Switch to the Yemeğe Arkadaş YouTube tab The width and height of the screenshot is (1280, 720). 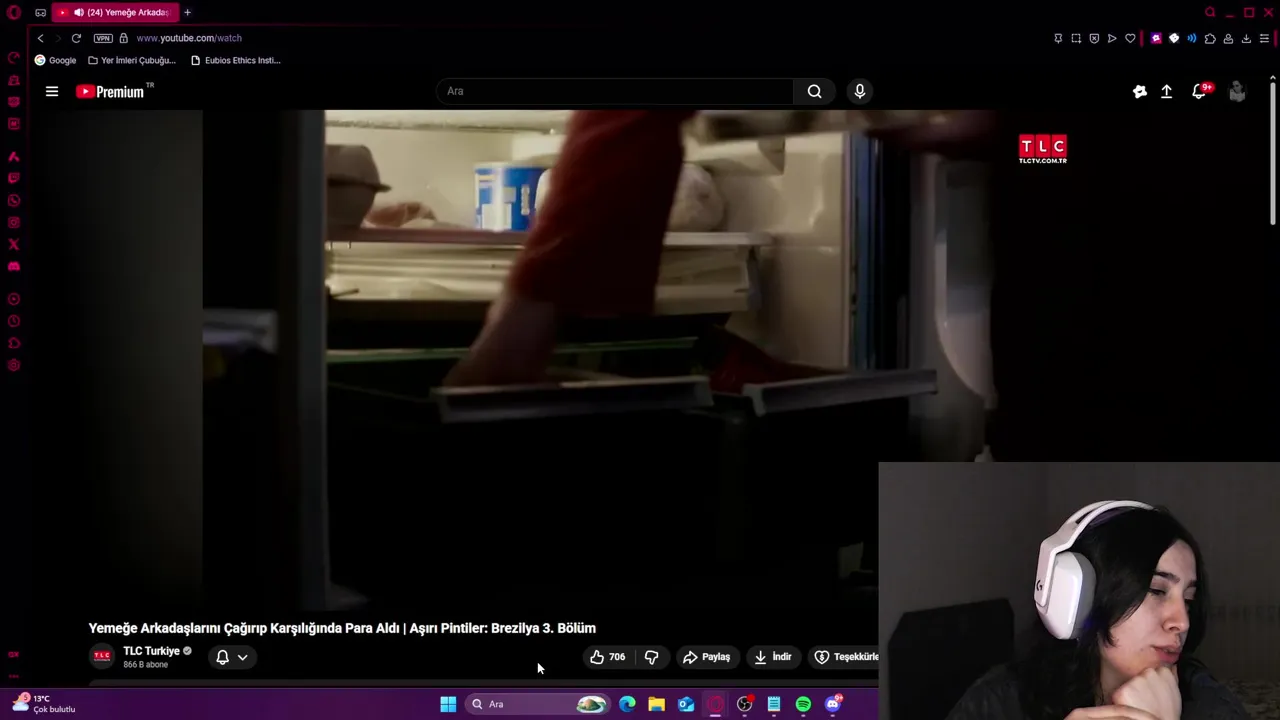pos(115,12)
